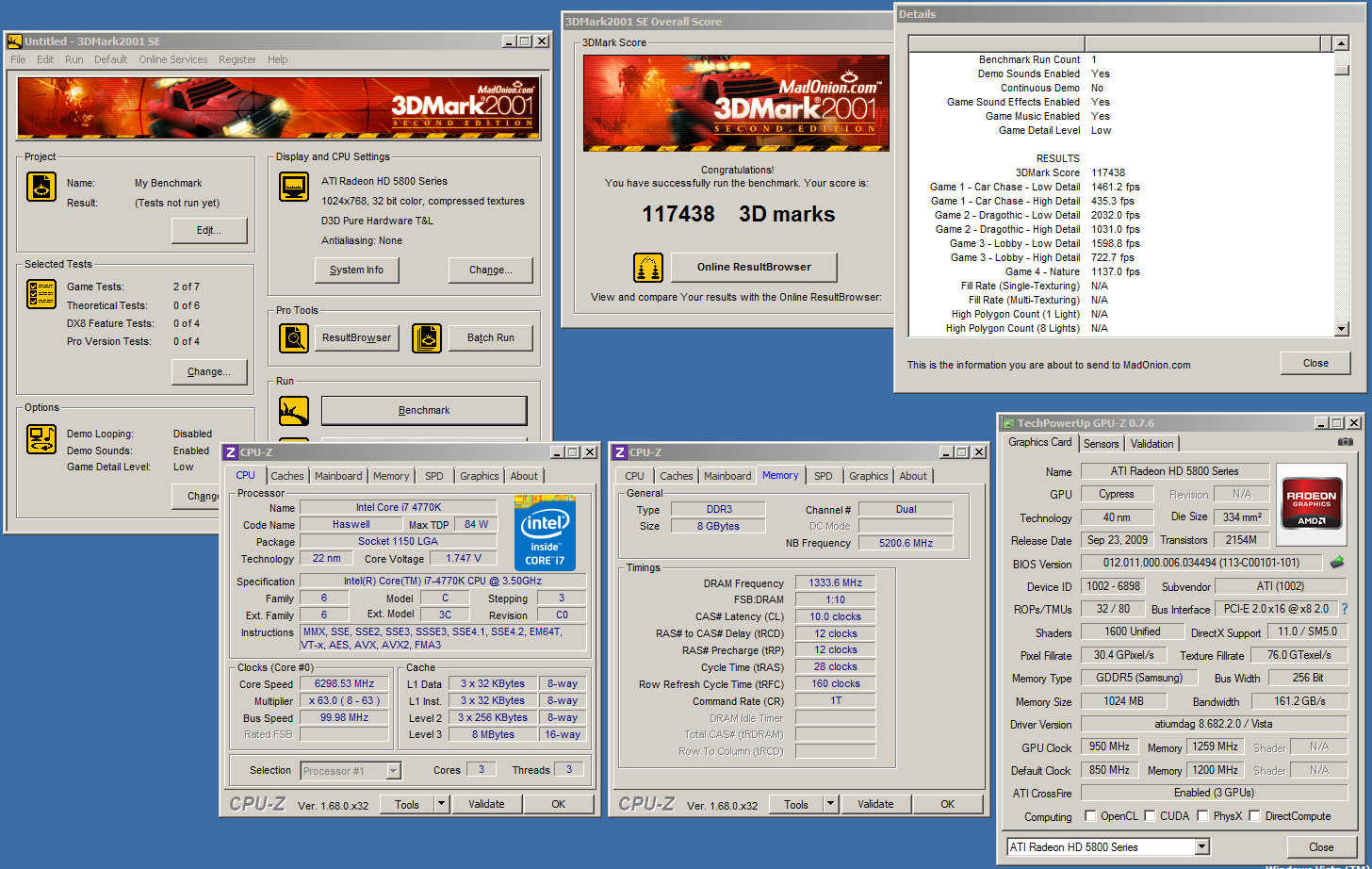This screenshot has height=869, width=1372.
Task: Open the Processor #1 selection dropdown
Action: [394, 771]
